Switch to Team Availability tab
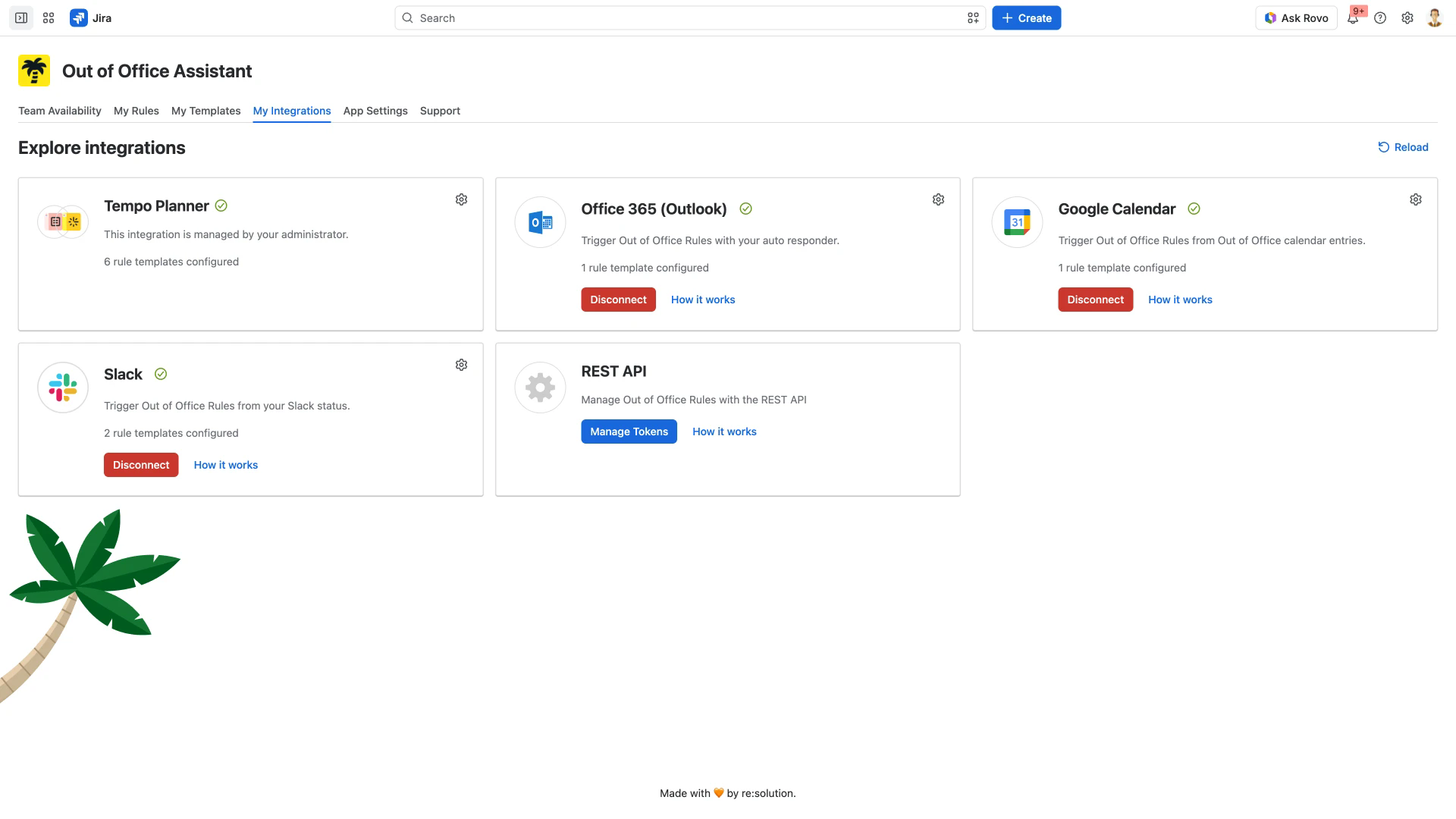 click(x=60, y=111)
